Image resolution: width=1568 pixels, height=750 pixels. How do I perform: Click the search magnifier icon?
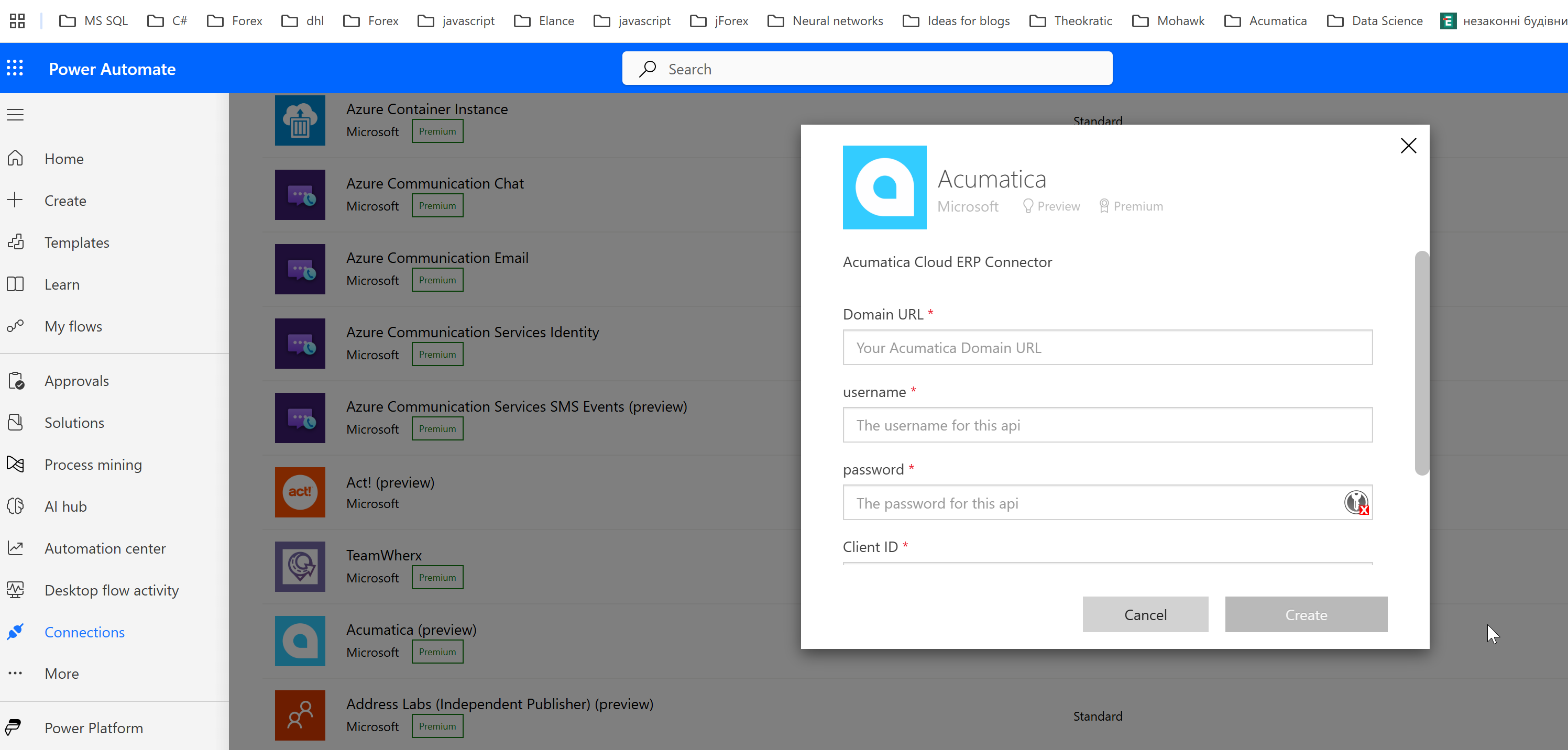[648, 69]
